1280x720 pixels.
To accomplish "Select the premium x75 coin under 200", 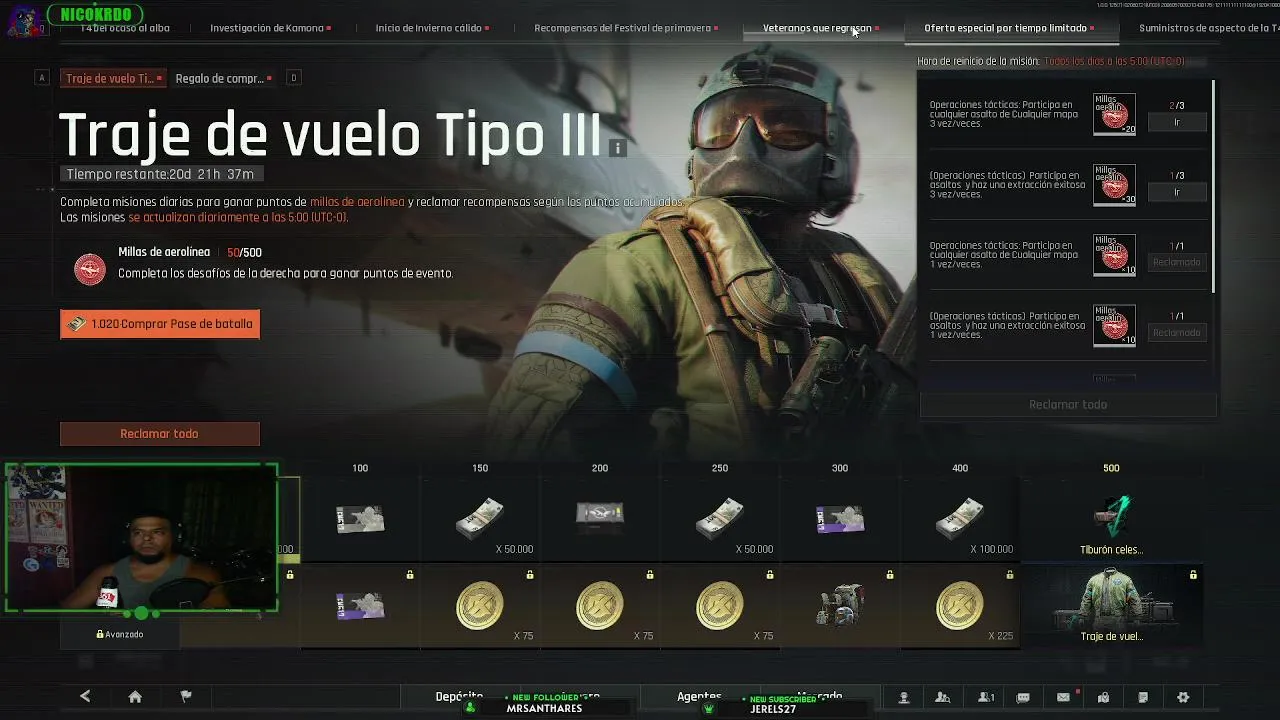I will (x=600, y=606).
